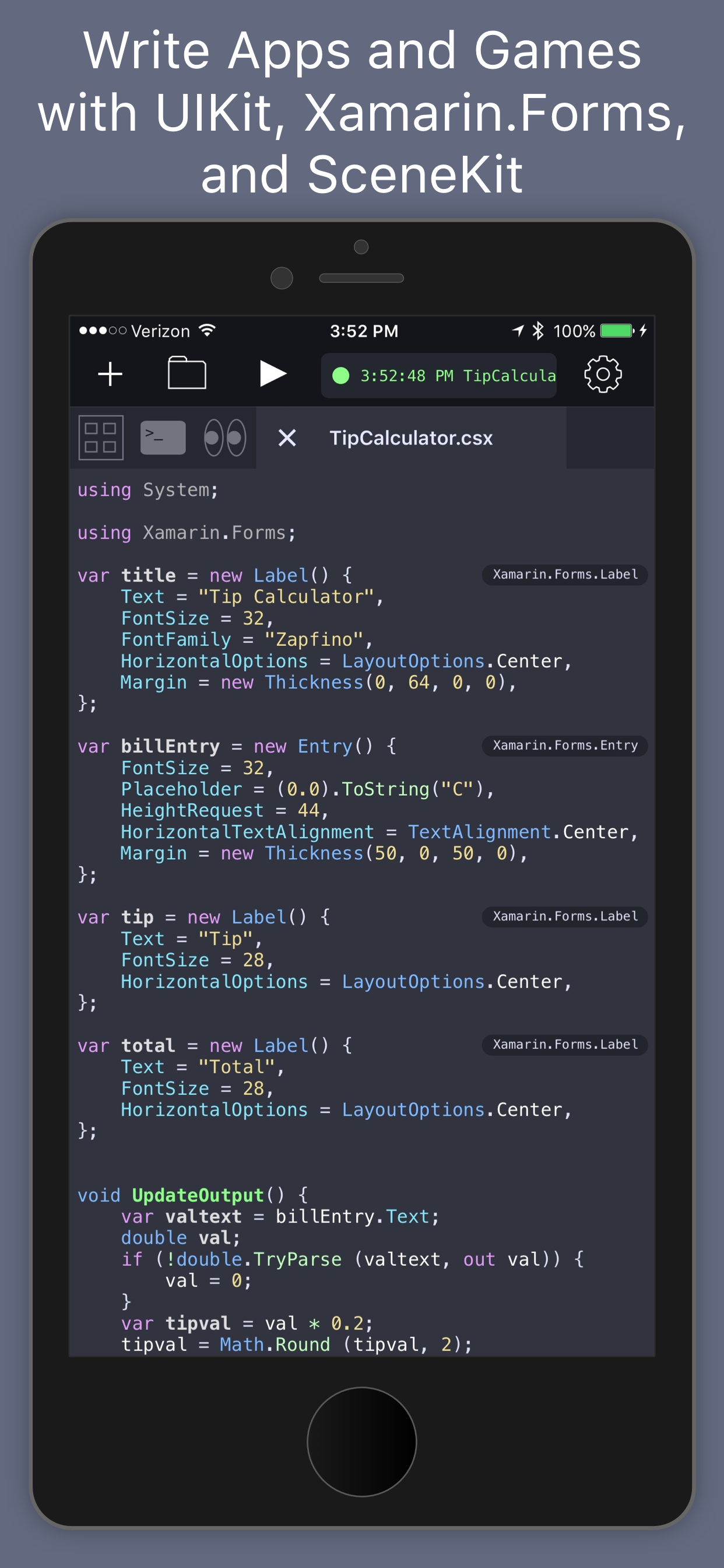This screenshot has width=724, height=1568.
Task: Click 'val = 0;' line
Action: pos(208,1280)
